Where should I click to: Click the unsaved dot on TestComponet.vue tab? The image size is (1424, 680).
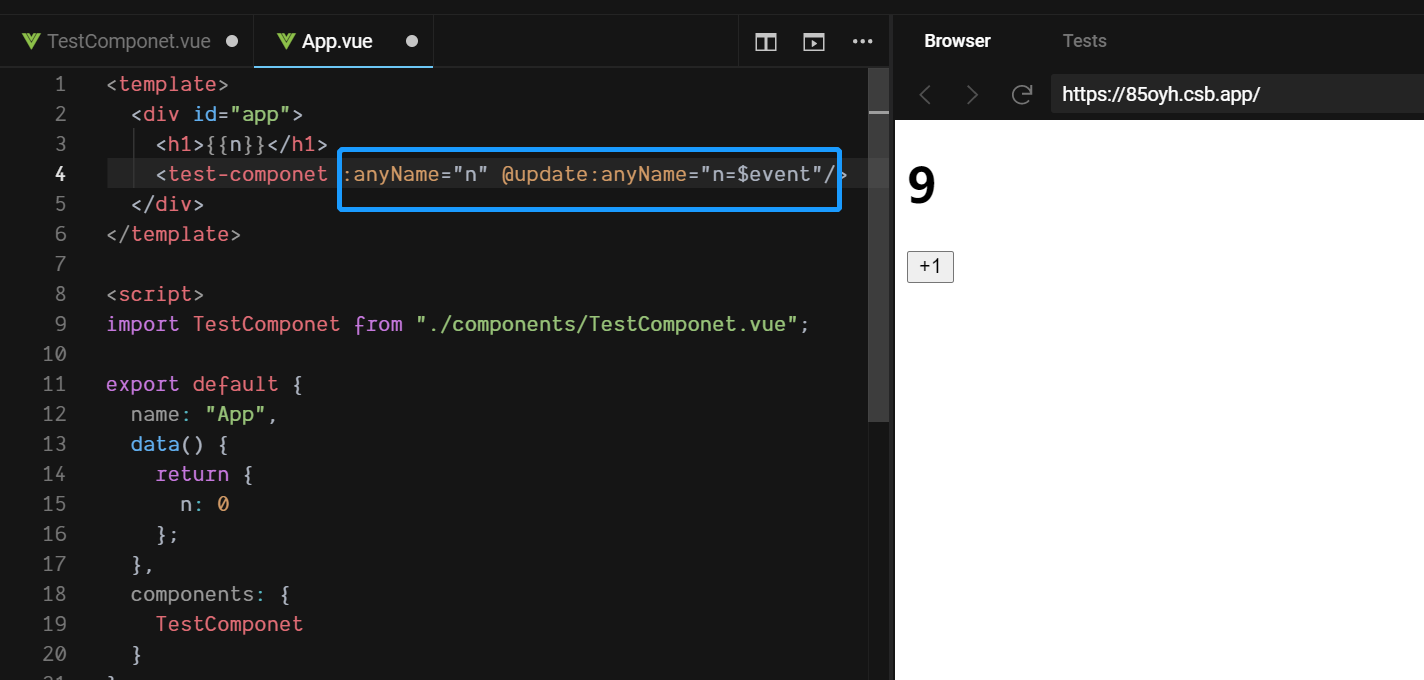click(232, 42)
